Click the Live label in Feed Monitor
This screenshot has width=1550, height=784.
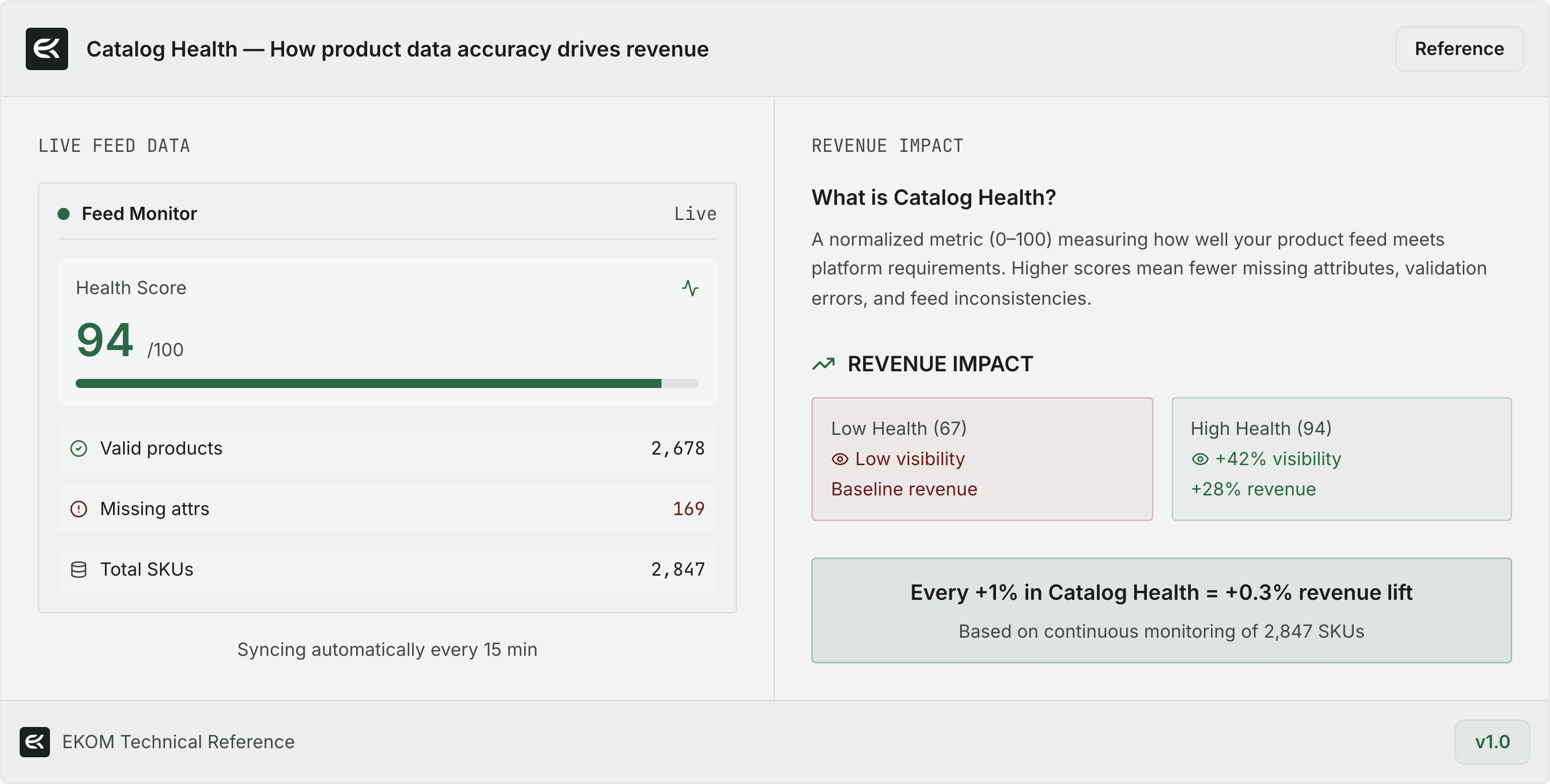[695, 213]
